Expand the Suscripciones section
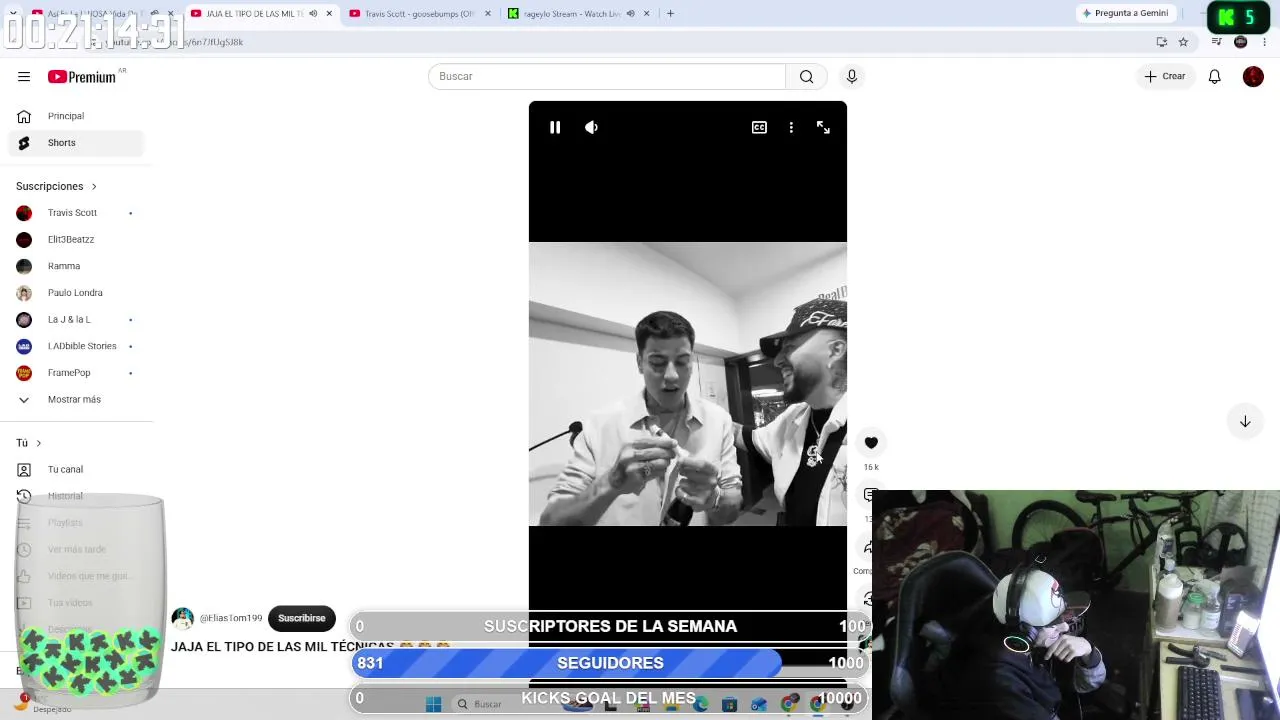The width and height of the screenshot is (1280, 720). pos(57,186)
